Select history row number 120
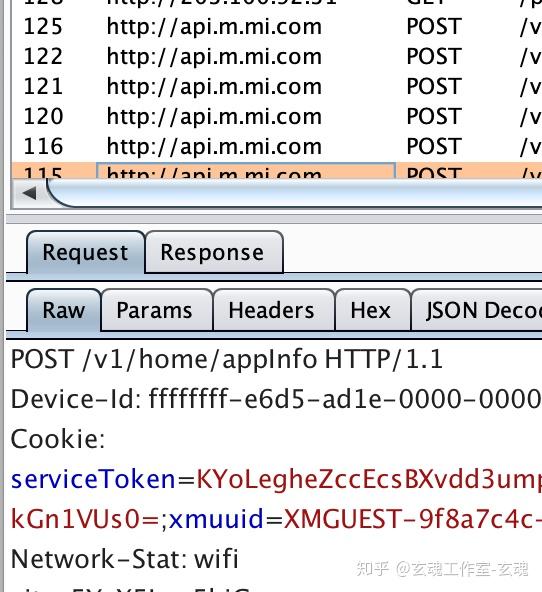This screenshot has height=592, width=542. click(x=277, y=116)
